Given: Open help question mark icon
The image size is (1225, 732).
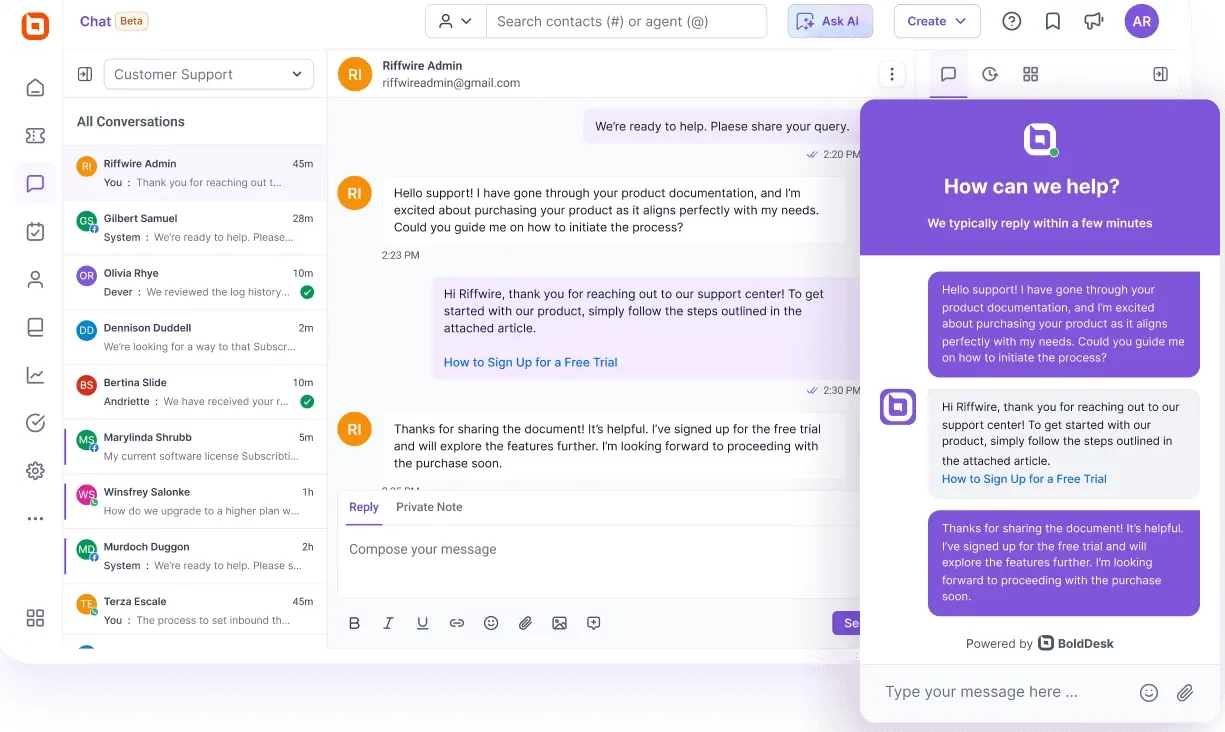Looking at the screenshot, I should (x=1012, y=21).
